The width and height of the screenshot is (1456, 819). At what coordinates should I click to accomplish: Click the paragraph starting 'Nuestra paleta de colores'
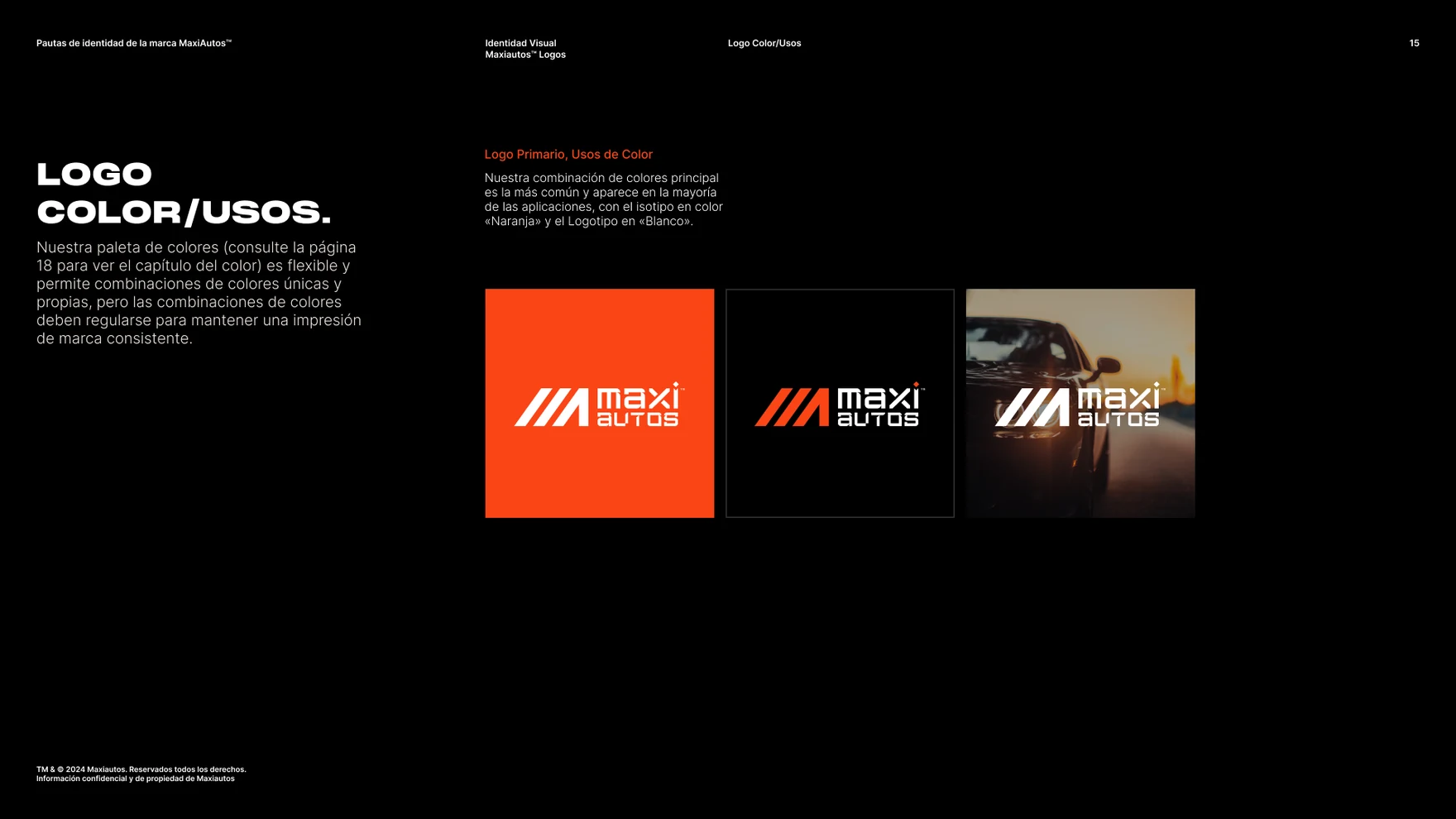tap(199, 293)
